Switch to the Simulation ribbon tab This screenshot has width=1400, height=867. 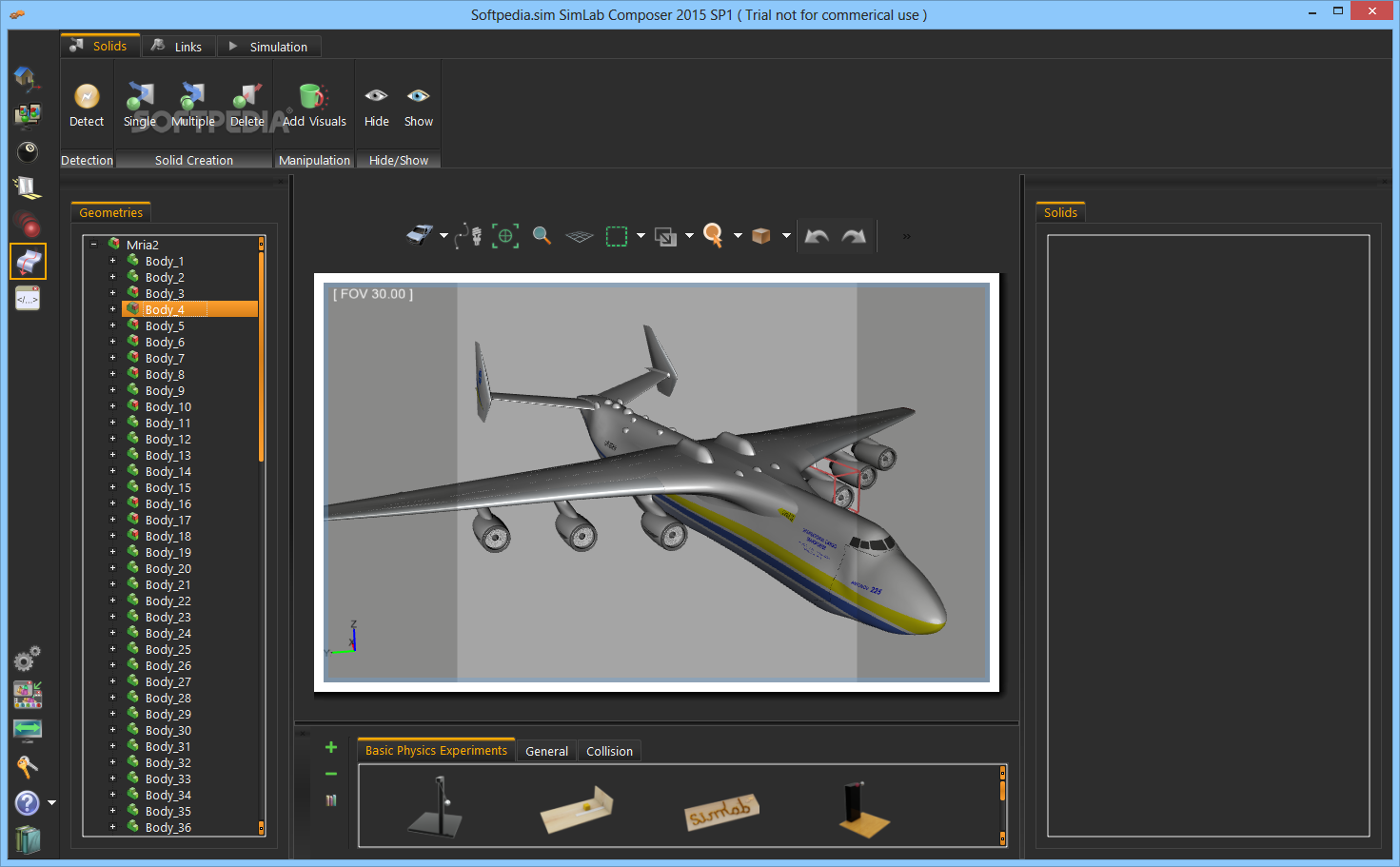point(268,47)
